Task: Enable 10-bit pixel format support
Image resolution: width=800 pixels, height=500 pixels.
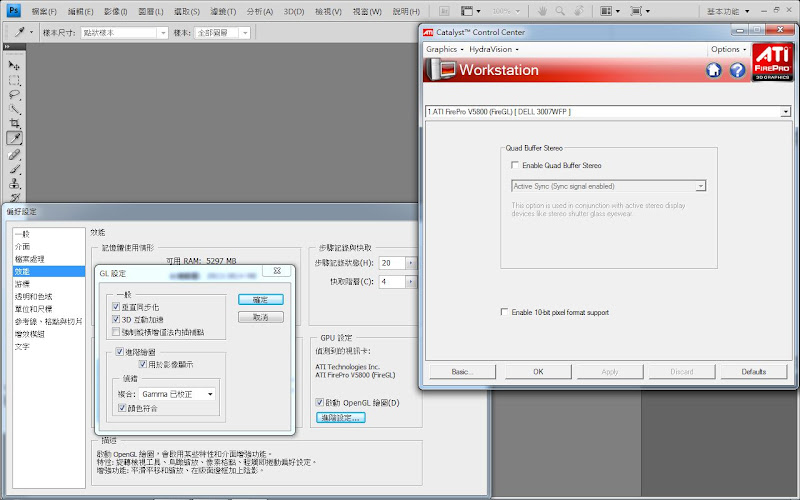Action: pyautogui.click(x=504, y=312)
